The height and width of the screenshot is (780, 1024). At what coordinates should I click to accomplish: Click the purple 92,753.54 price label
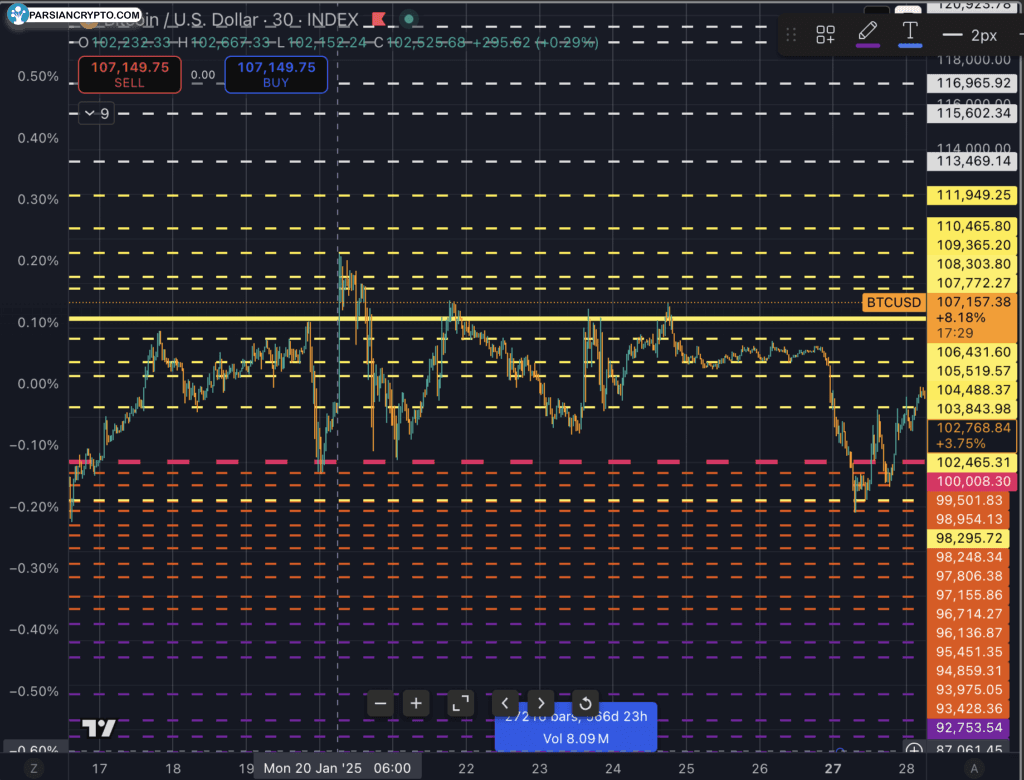(968, 728)
